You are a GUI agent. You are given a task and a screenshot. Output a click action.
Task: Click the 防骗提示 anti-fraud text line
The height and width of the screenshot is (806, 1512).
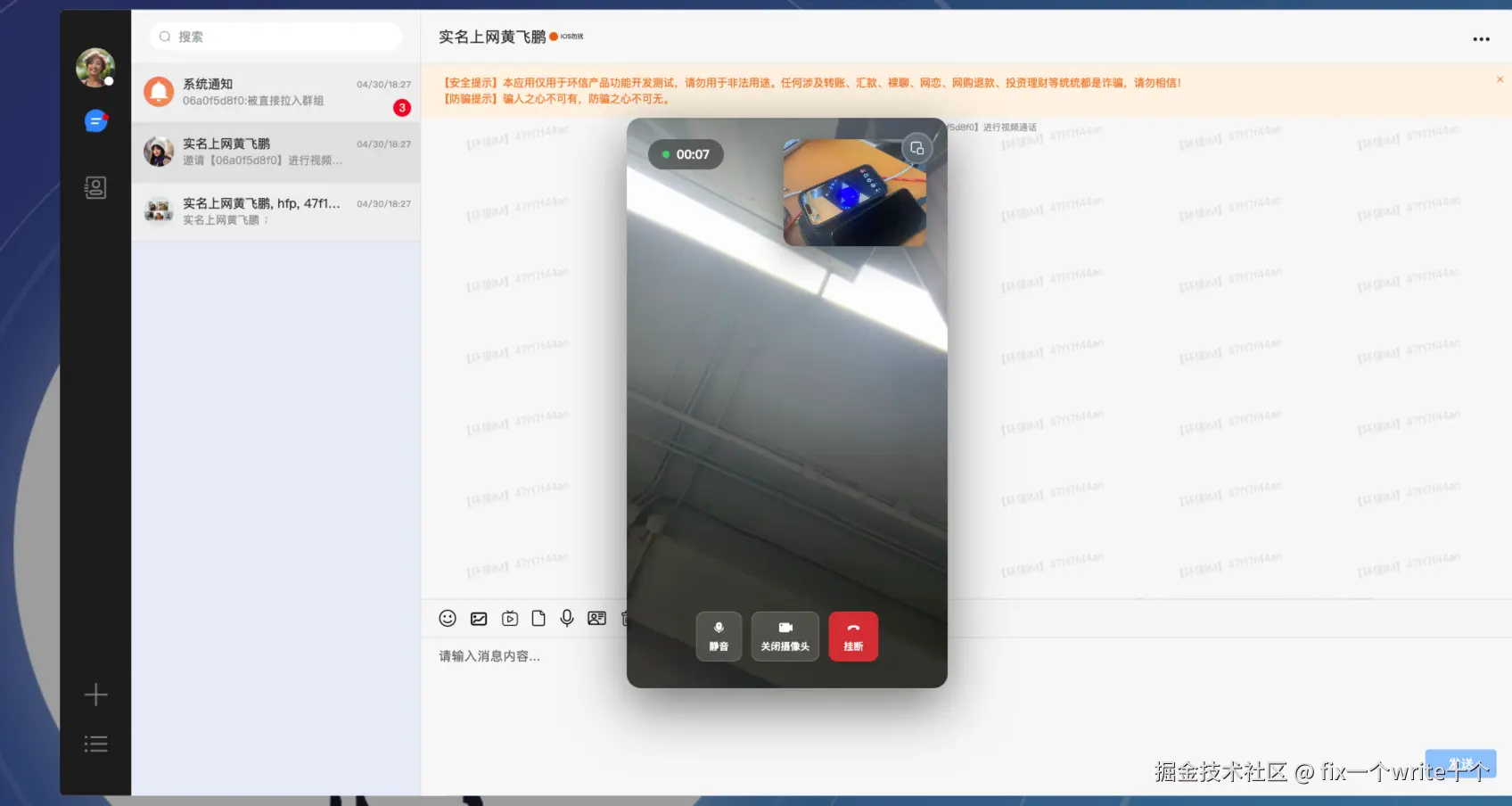pyautogui.click(x=557, y=99)
